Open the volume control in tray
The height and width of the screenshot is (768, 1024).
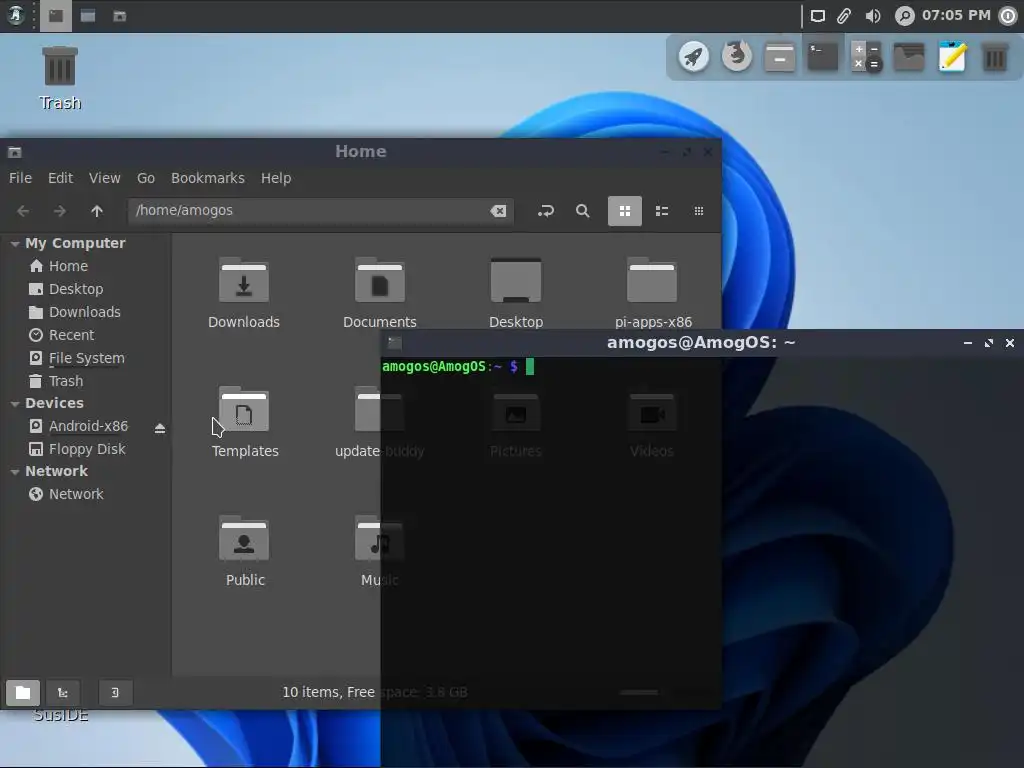pyautogui.click(x=872, y=16)
